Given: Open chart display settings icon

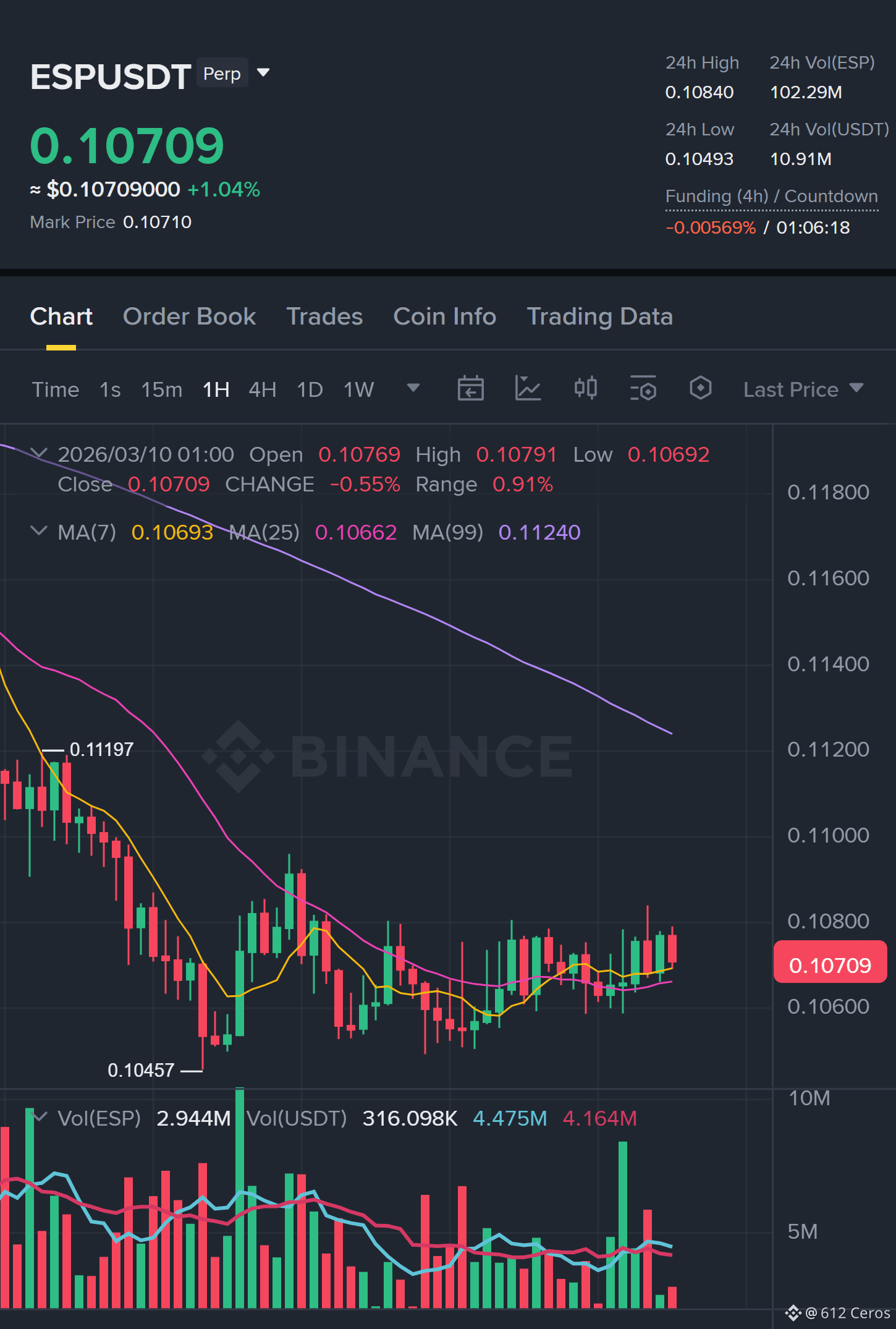Looking at the screenshot, I should click(x=643, y=389).
